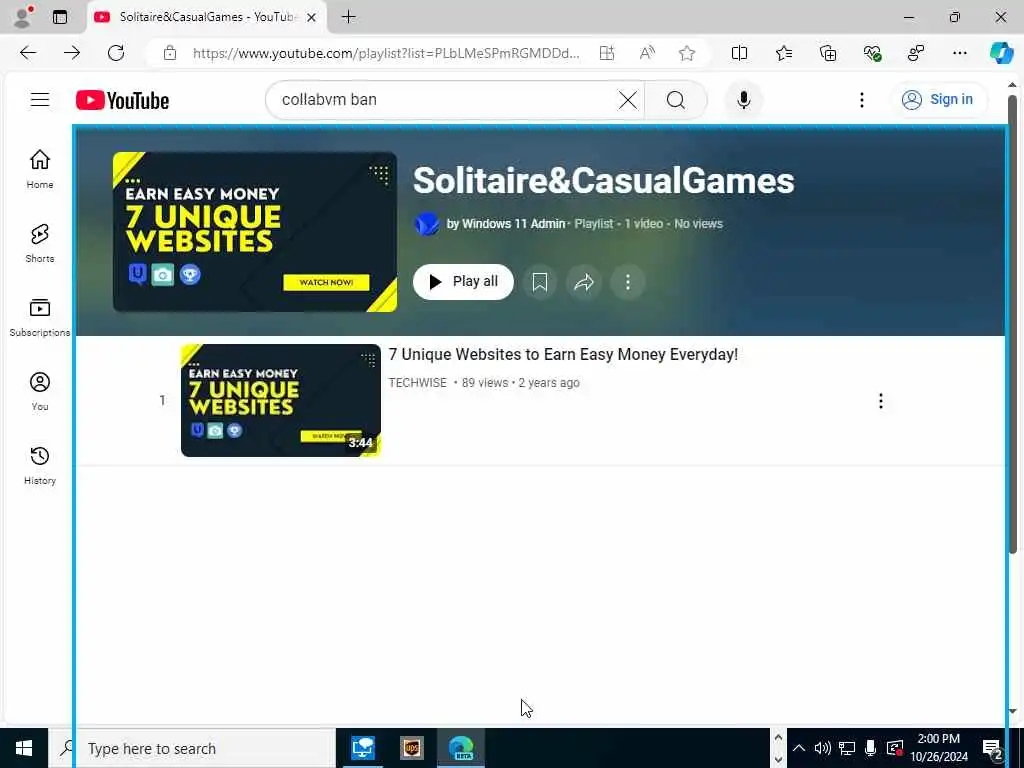This screenshot has height=768, width=1024.
Task: Click the playlist cover thumbnail in the header
Action: 255,232
